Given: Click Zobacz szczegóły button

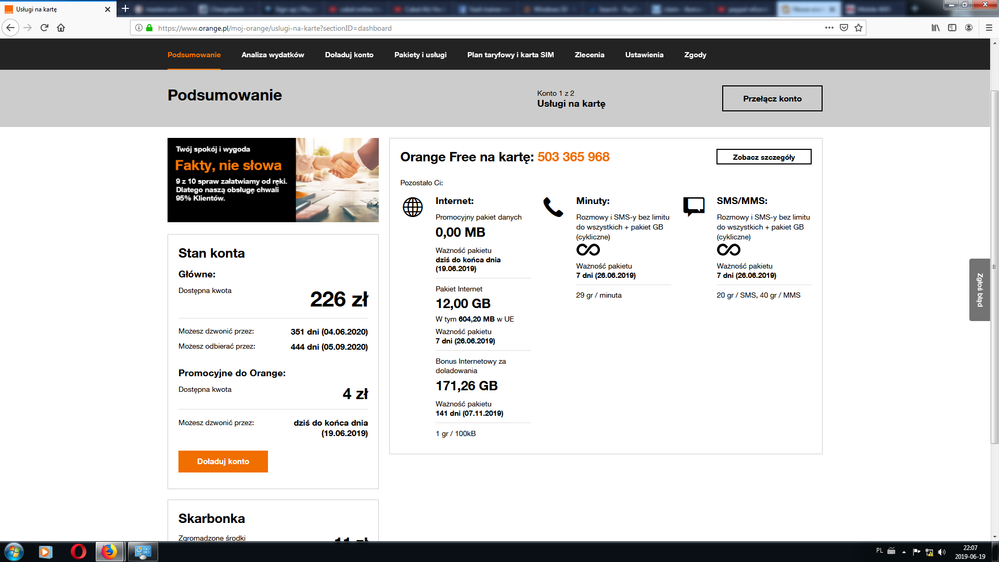Looking at the screenshot, I should tap(764, 157).
